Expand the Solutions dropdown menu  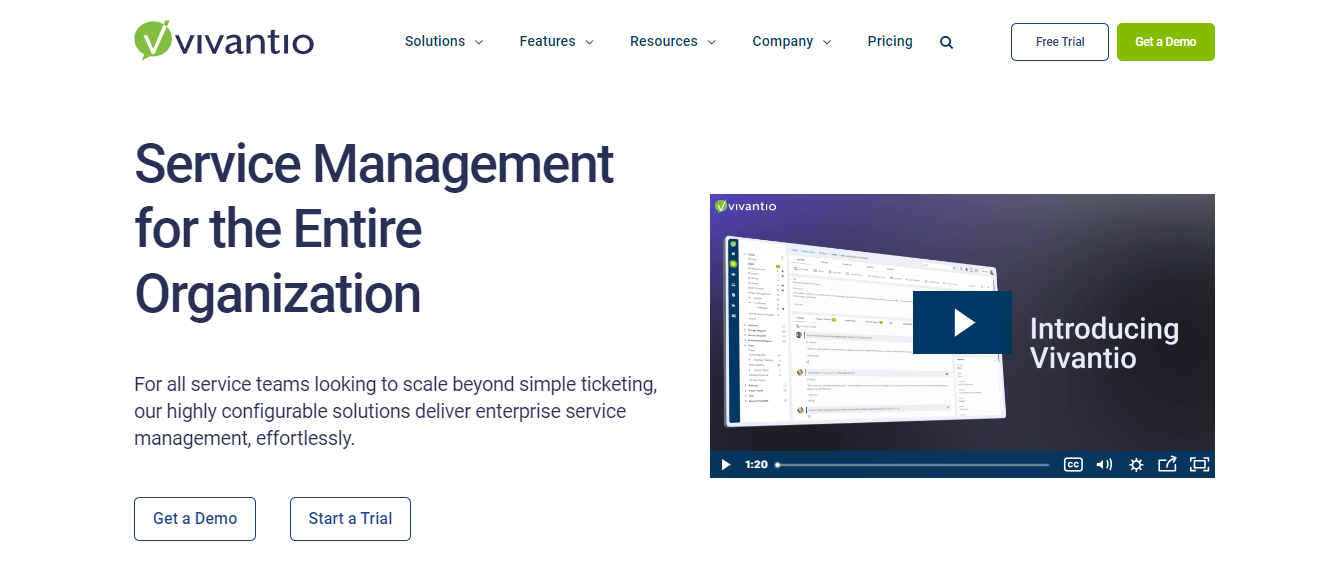click(444, 42)
